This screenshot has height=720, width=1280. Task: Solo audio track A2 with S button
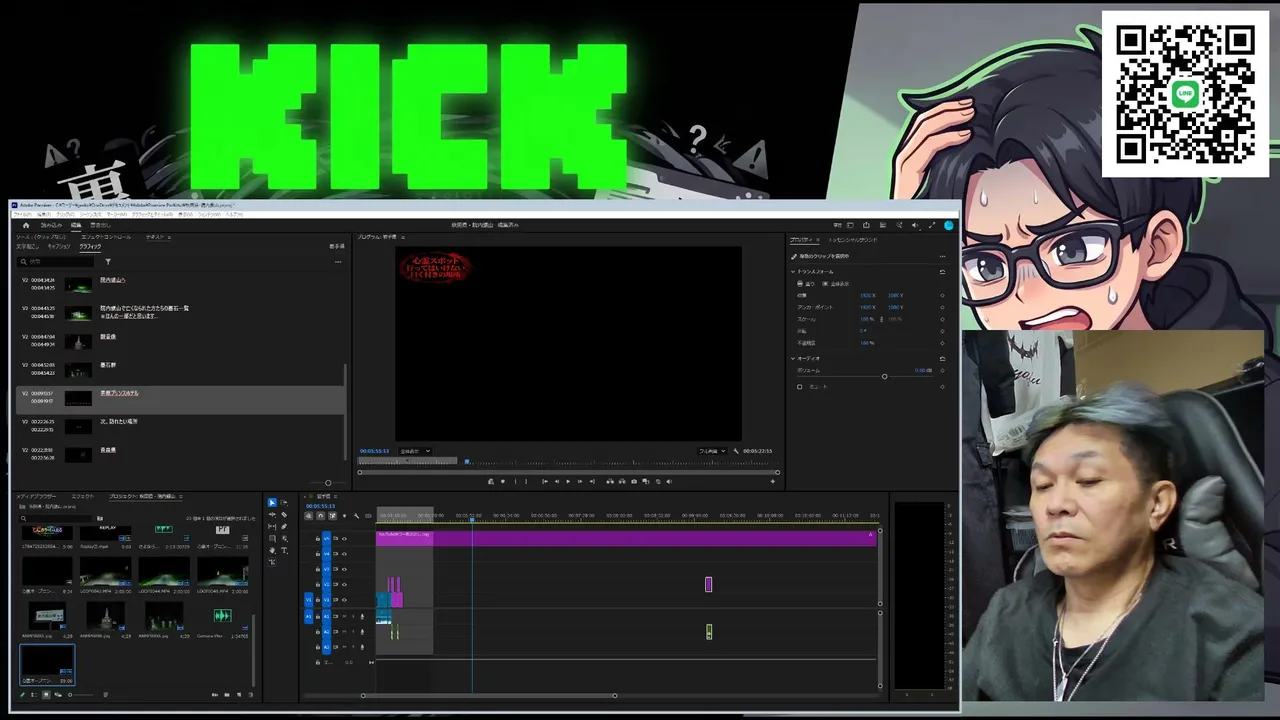coord(351,632)
